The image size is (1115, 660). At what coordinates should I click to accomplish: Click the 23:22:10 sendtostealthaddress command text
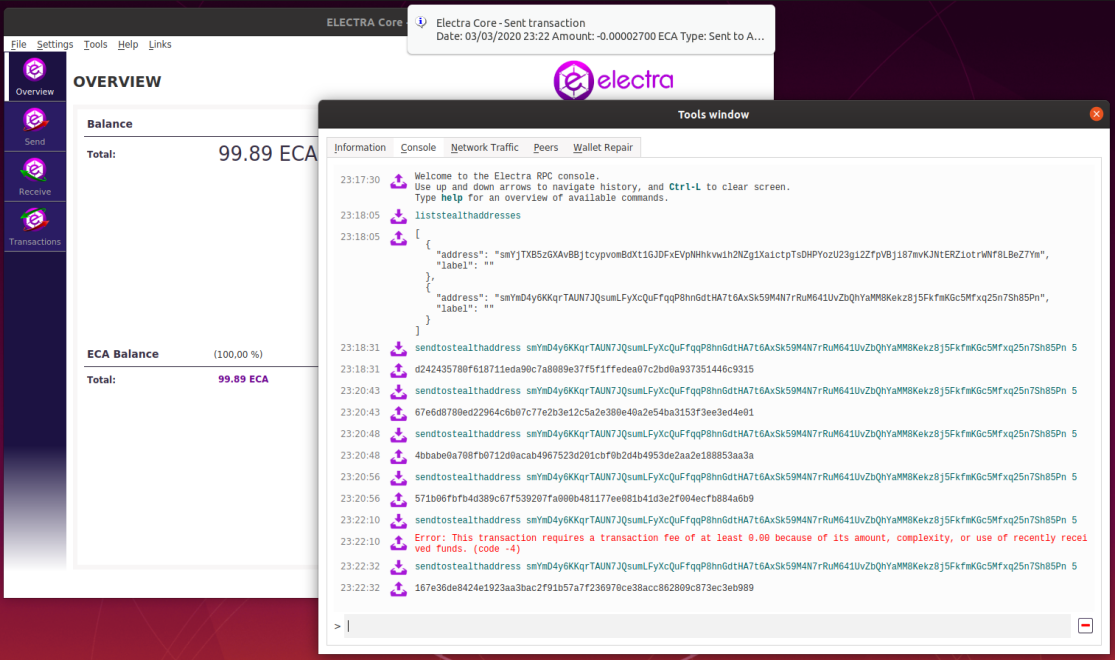point(746,521)
